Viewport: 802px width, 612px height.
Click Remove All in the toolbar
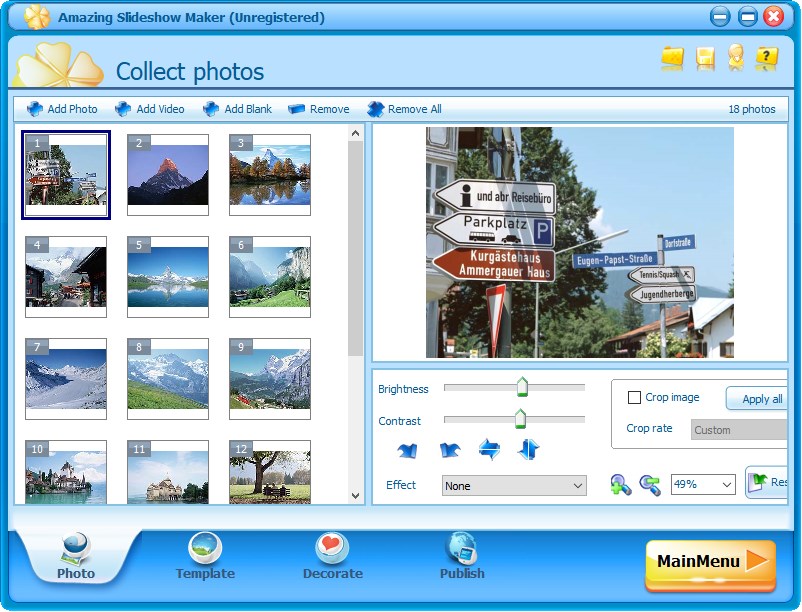tap(404, 109)
